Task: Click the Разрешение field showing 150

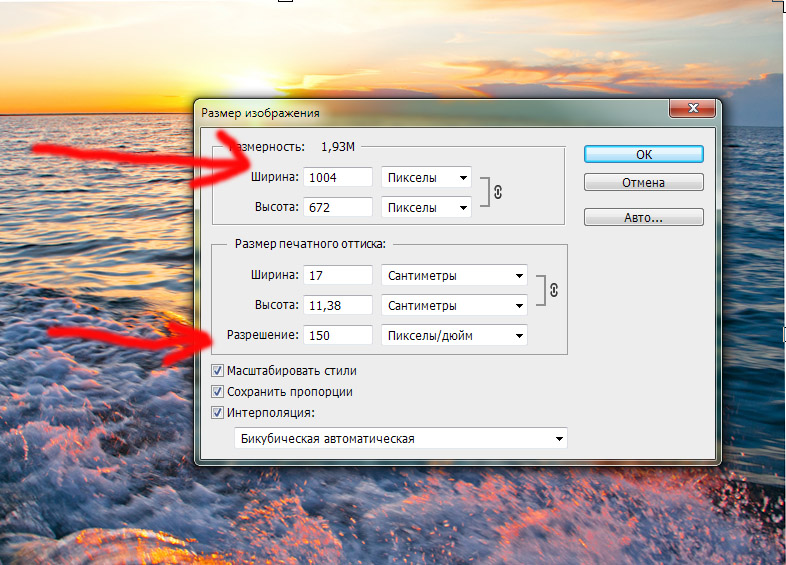Action: pyautogui.click(x=338, y=336)
